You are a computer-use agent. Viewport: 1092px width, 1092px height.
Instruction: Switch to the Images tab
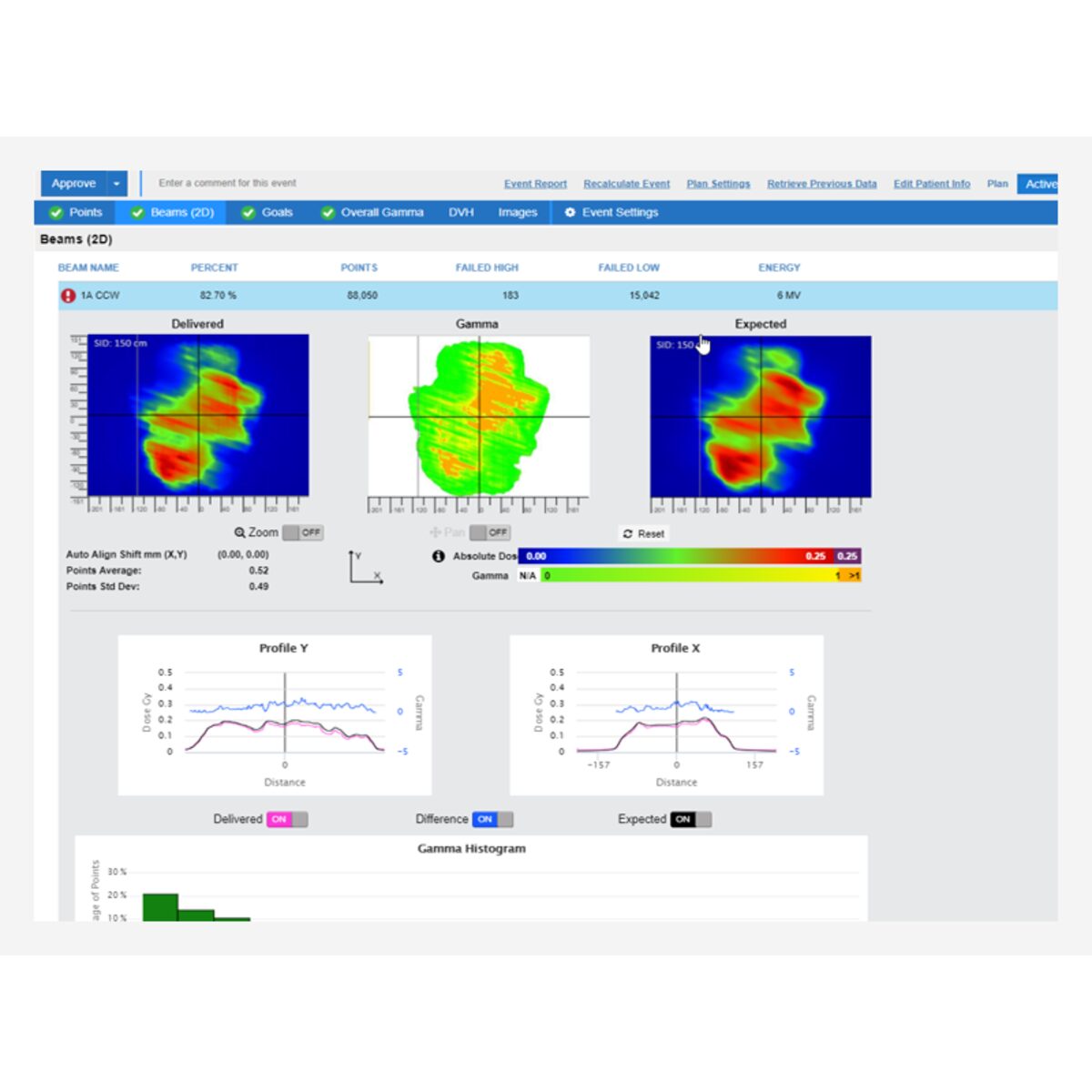tap(518, 212)
